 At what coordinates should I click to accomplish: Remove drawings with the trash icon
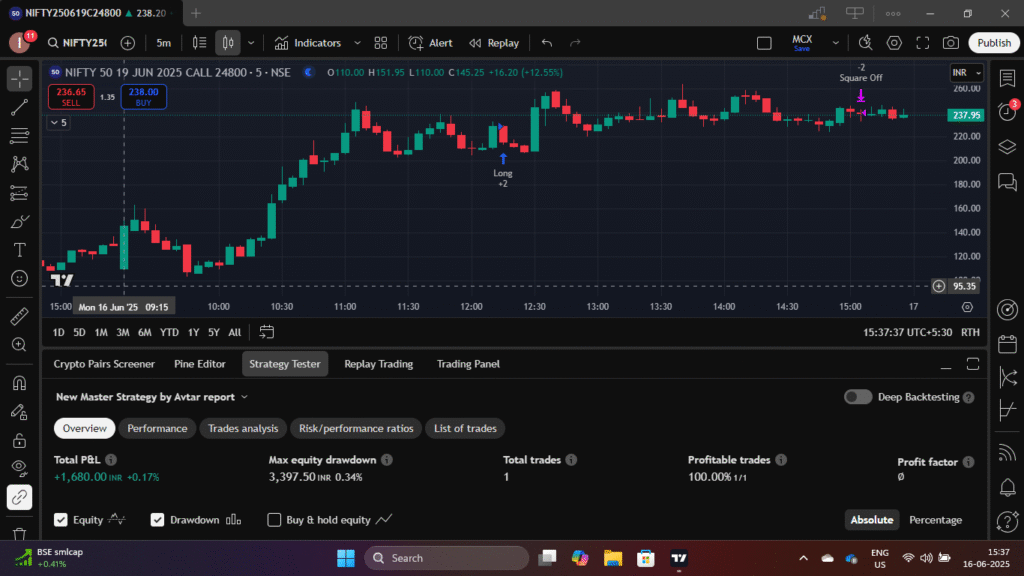[20, 534]
